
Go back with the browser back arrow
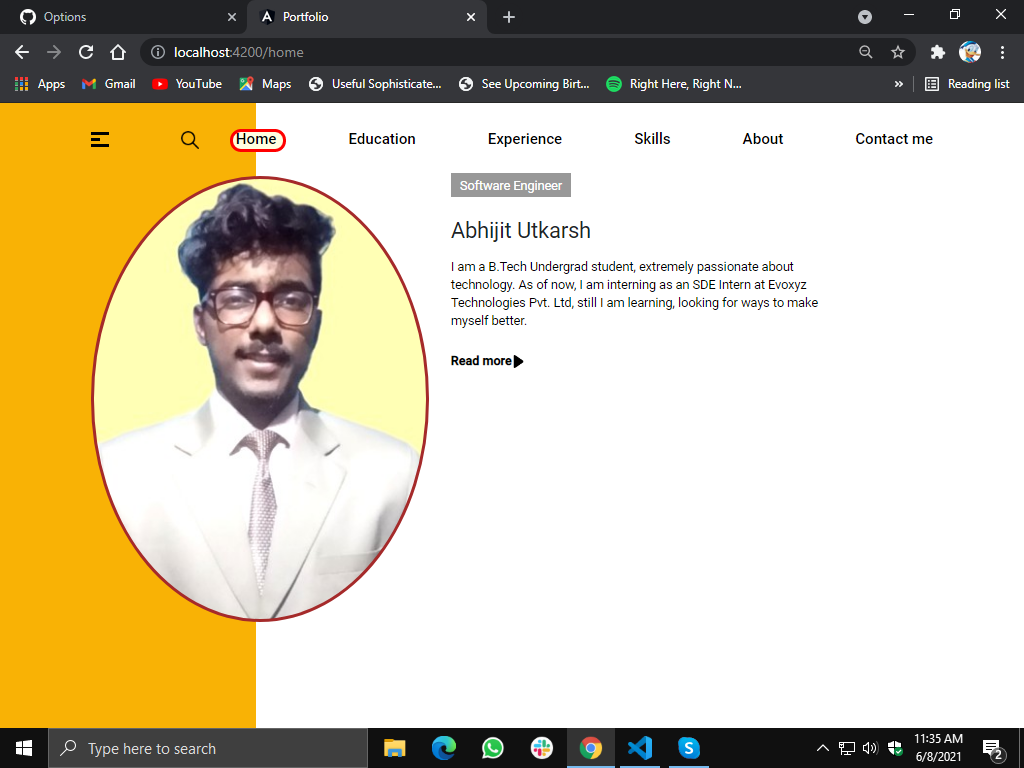22,52
